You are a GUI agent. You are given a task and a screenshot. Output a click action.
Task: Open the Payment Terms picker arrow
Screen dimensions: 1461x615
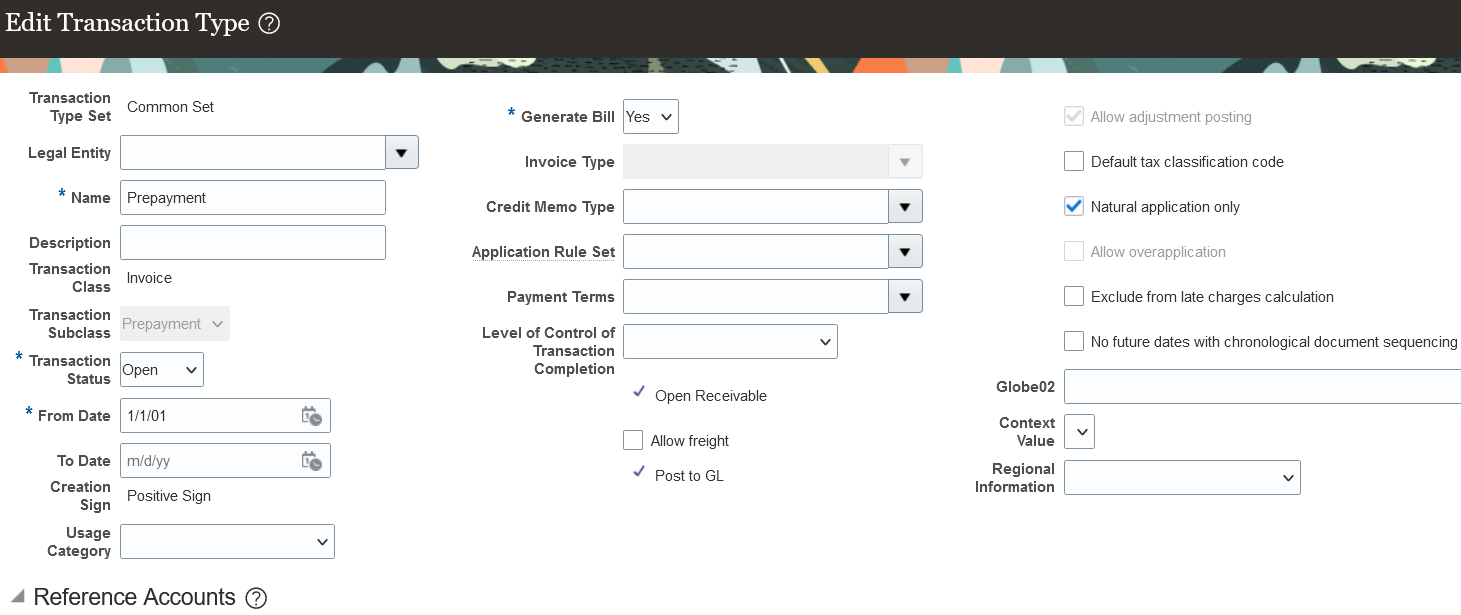click(905, 296)
